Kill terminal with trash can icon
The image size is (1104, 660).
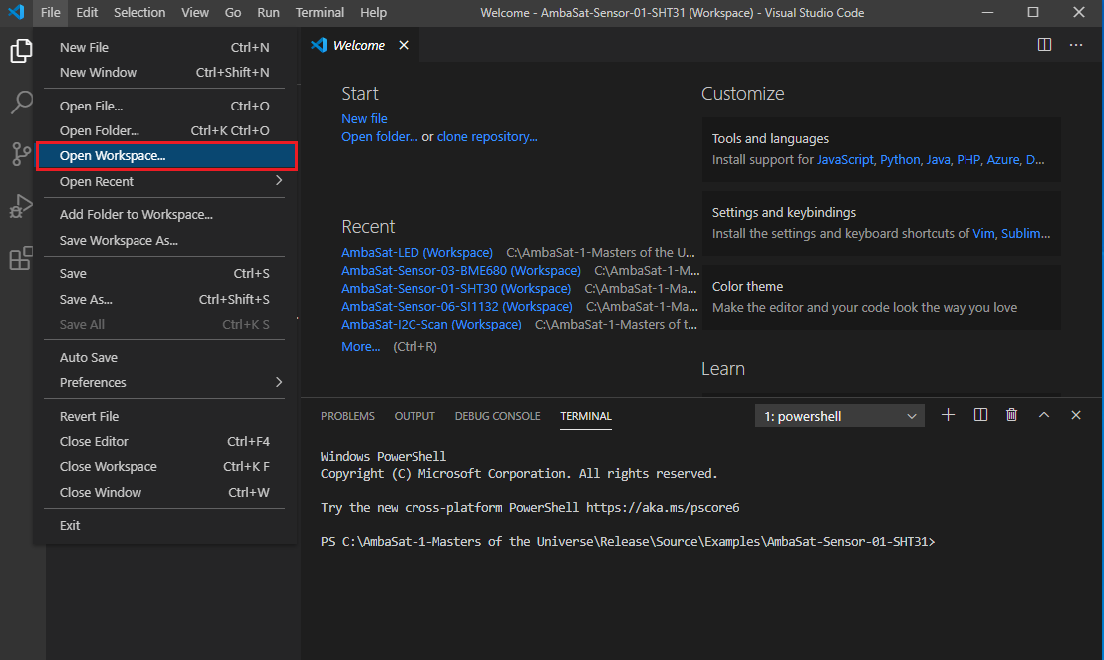tap(1012, 415)
